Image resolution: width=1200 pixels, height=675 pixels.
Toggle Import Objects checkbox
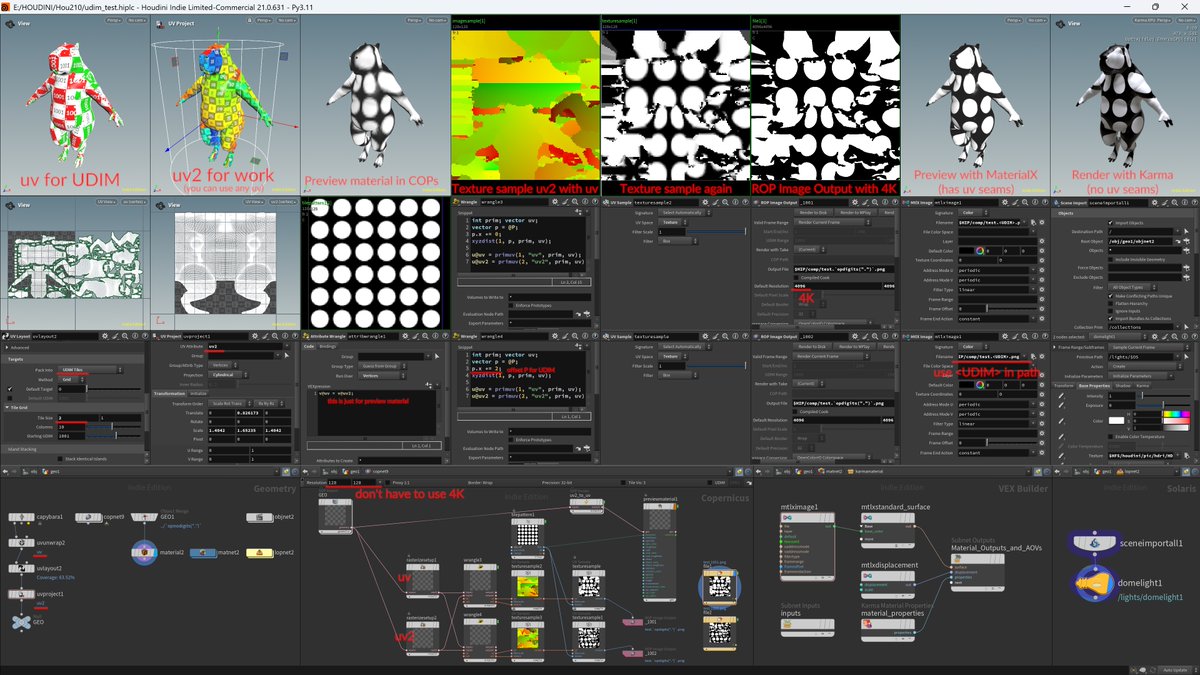coord(1110,223)
